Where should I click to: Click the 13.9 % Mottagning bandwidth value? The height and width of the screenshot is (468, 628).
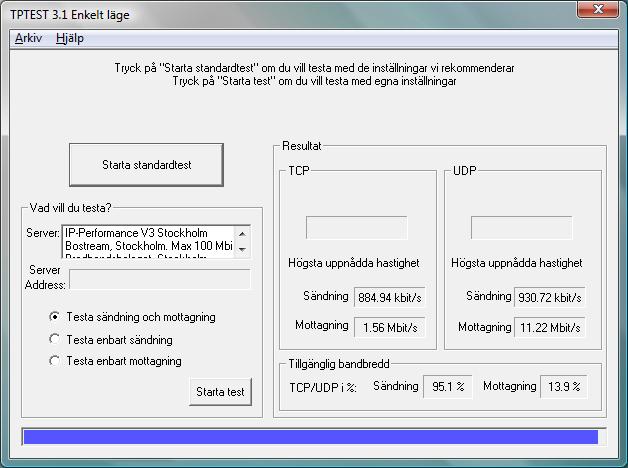[564, 386]
